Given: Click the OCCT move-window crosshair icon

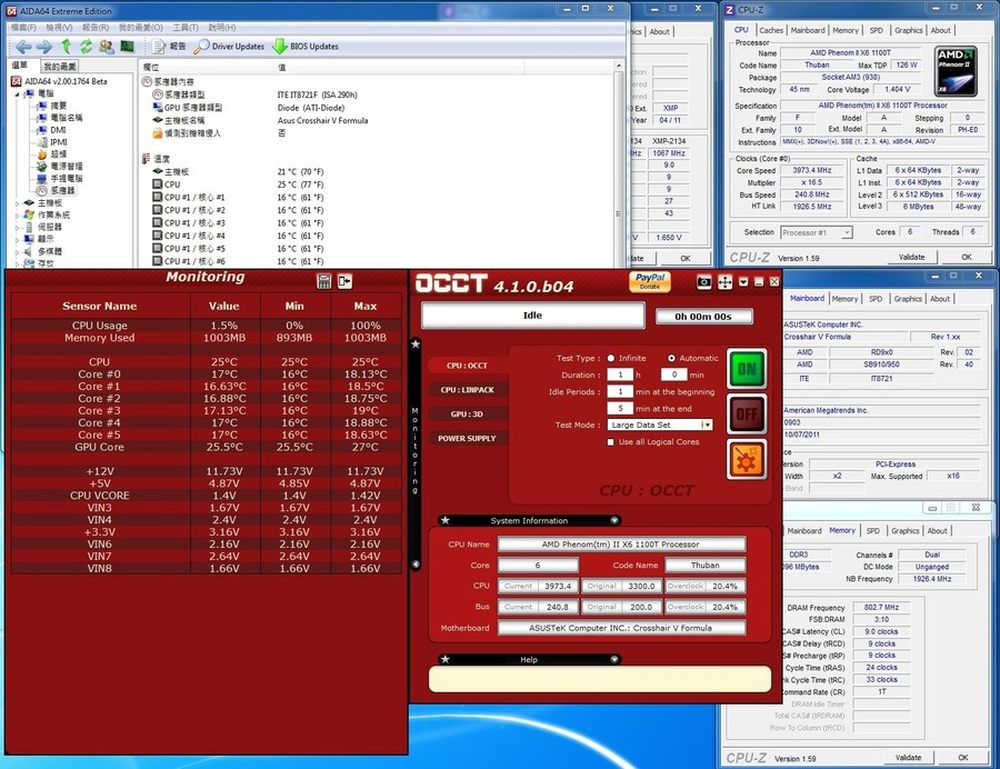Looking at the screenshot, I should point(725,282).
